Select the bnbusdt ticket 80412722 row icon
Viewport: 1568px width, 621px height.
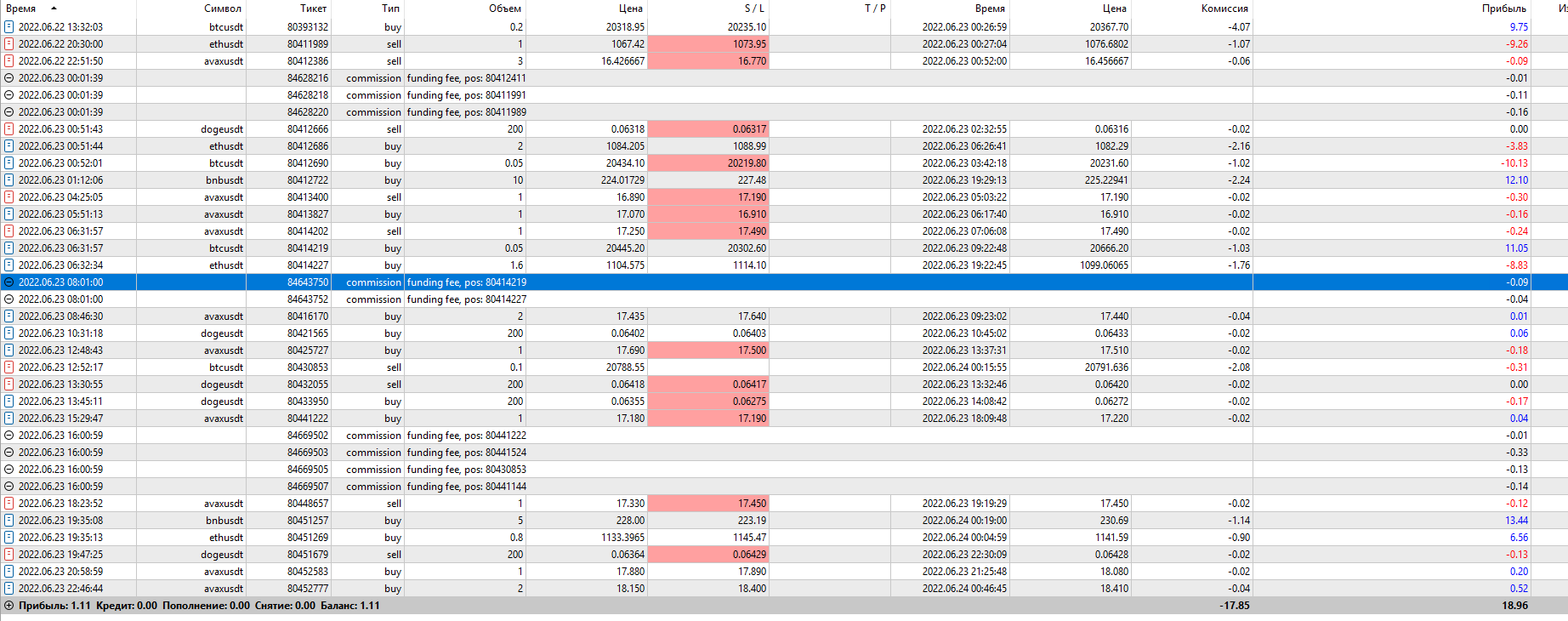pyautogui.click(x=9, y=180)
